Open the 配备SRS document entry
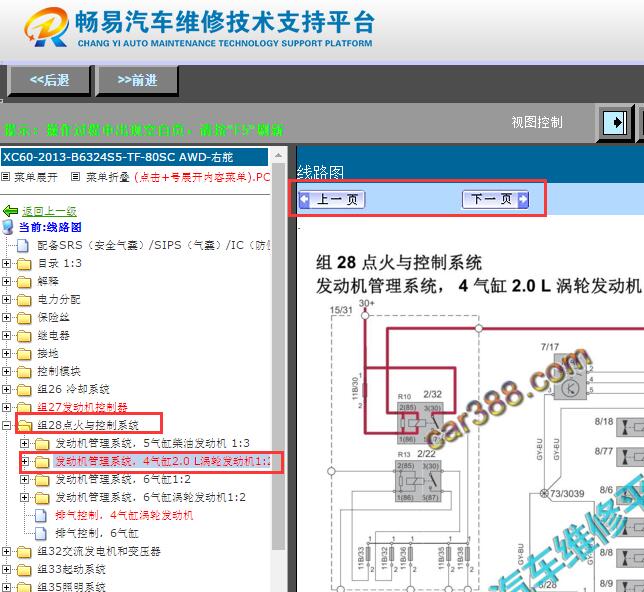This screenshot has height=592, width=644. (154, 245)
